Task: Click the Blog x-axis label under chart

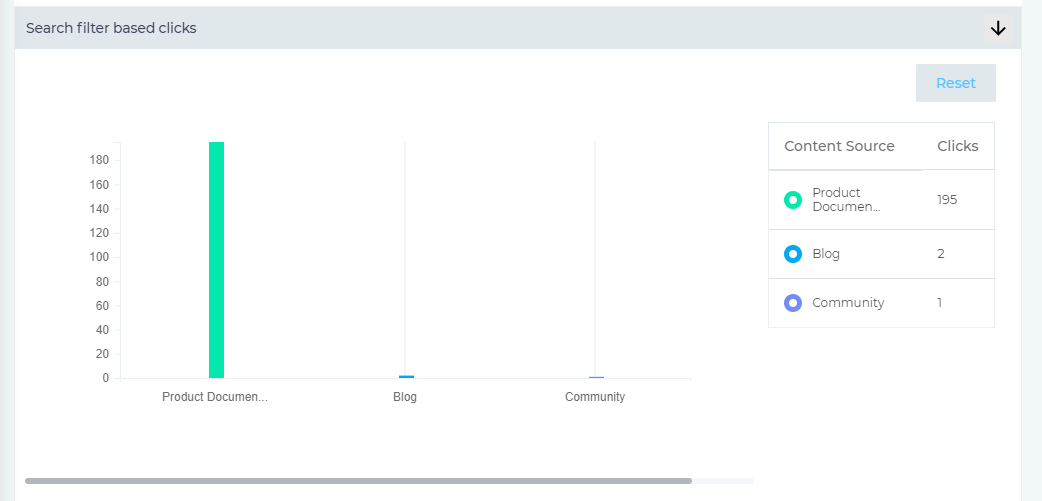Action: 405,397
